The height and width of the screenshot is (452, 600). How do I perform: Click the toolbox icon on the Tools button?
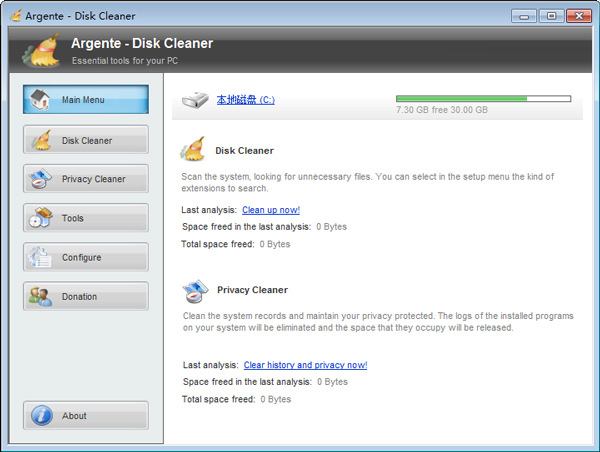coord(41,218)
